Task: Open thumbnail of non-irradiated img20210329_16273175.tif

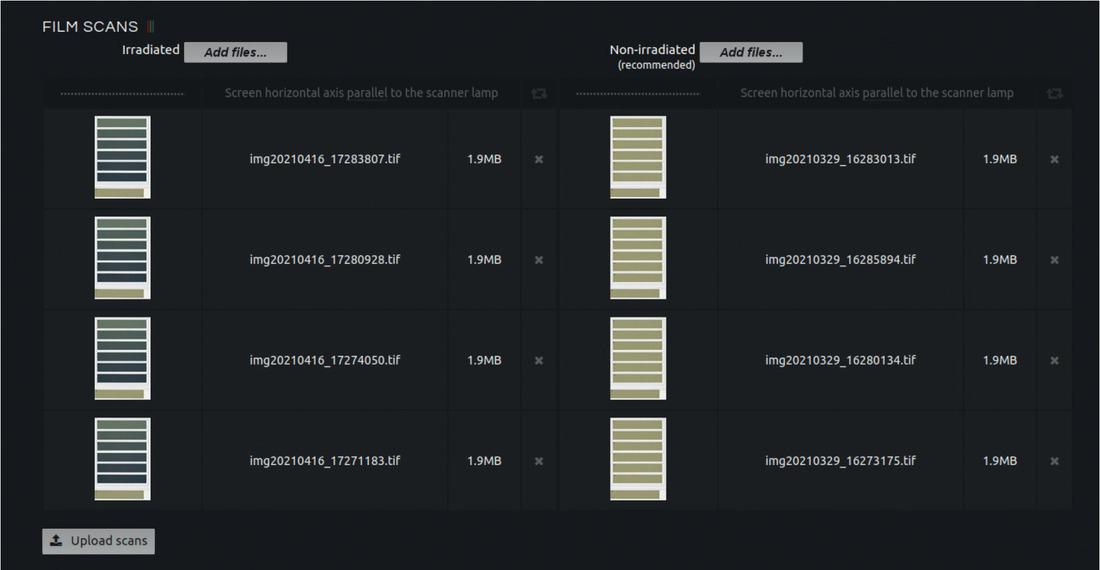Action: (x=638, y=459)
